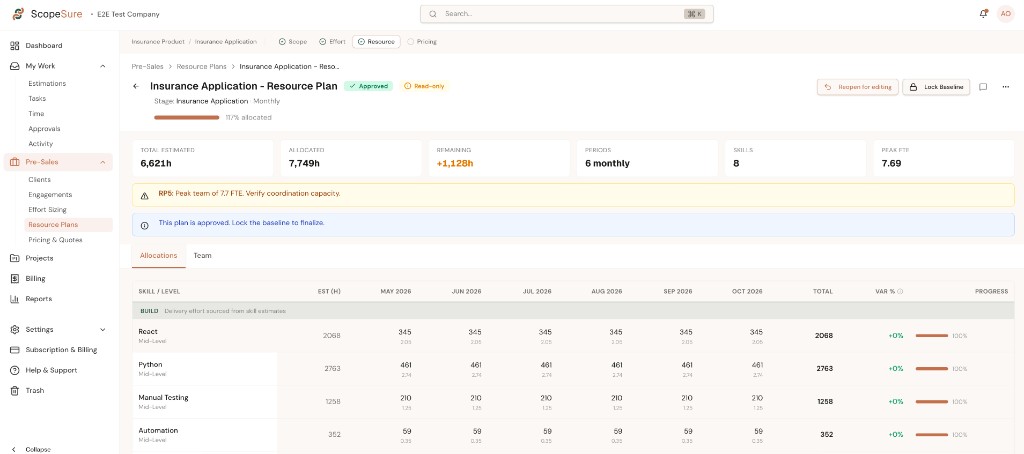Click the Pre-Sales briefcase icon

pyautogui.click(x=14, y=162)
